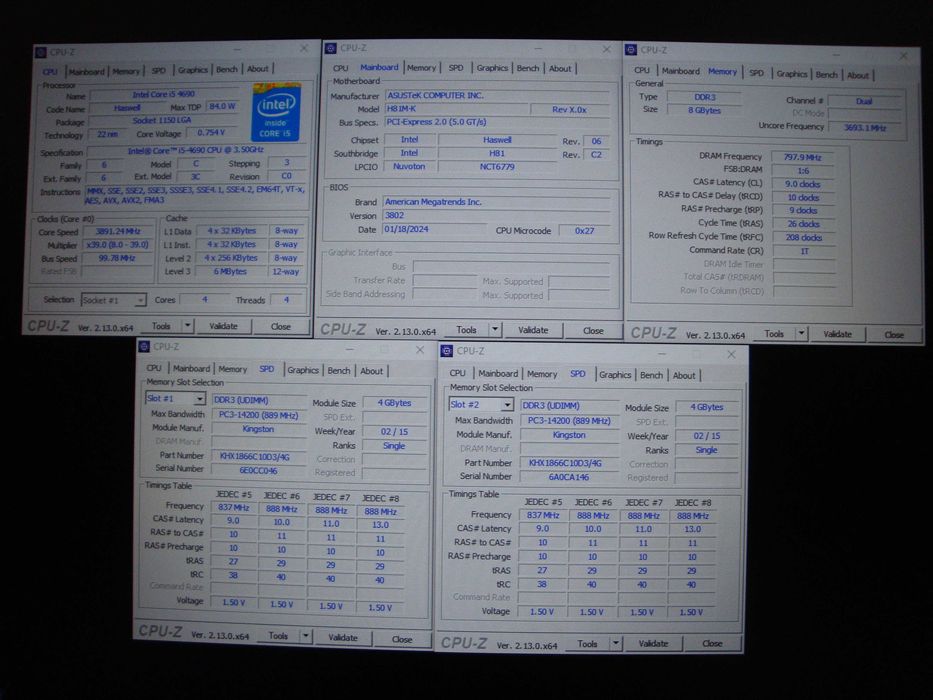Click the CPU-Z icon in the Slot #2 SPD window title bar

[447, 351]
